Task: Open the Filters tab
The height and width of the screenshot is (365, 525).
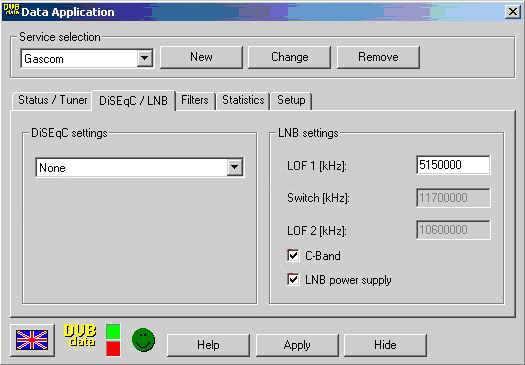Action: pyautogui.click(x=195, y=100)
